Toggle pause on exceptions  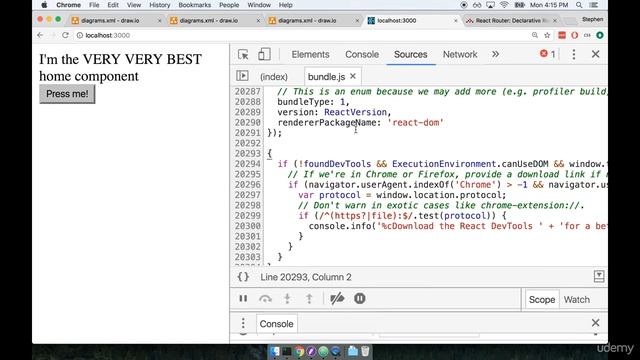pyautogui.click(x=360, y=299)
